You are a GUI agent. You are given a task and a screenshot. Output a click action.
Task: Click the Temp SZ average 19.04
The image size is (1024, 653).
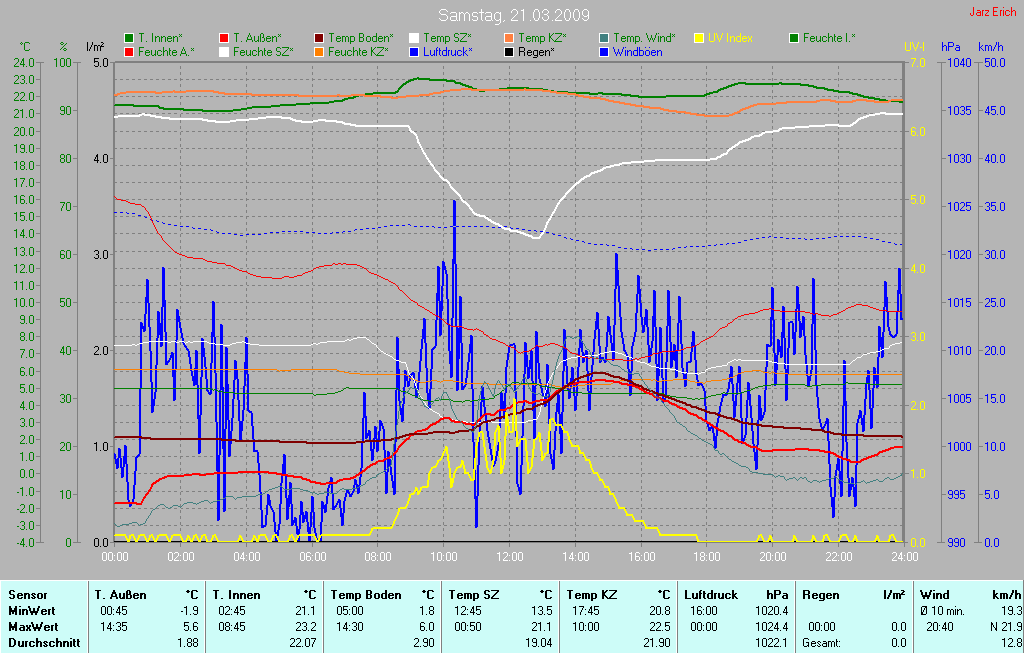click(539, 643)
